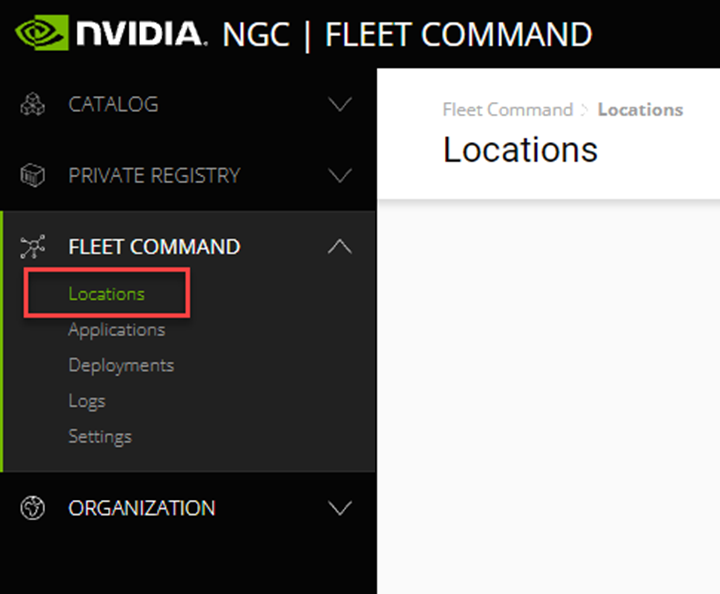Open the Applications menu item

[116, 329]
